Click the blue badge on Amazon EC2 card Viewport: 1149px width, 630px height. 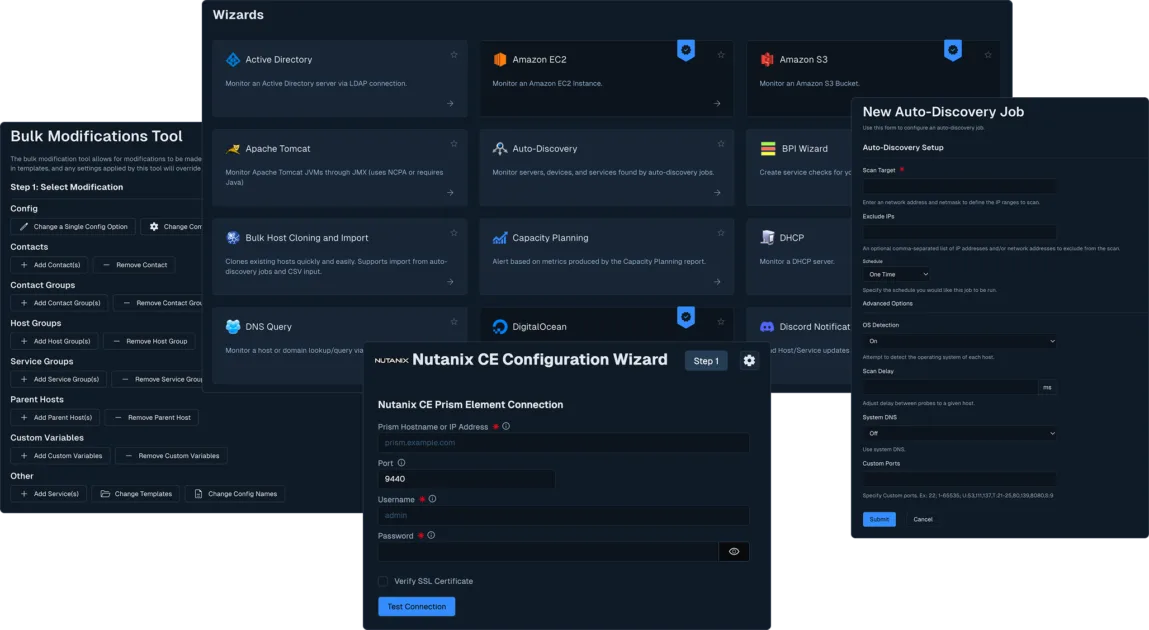[x=686, y=51]
